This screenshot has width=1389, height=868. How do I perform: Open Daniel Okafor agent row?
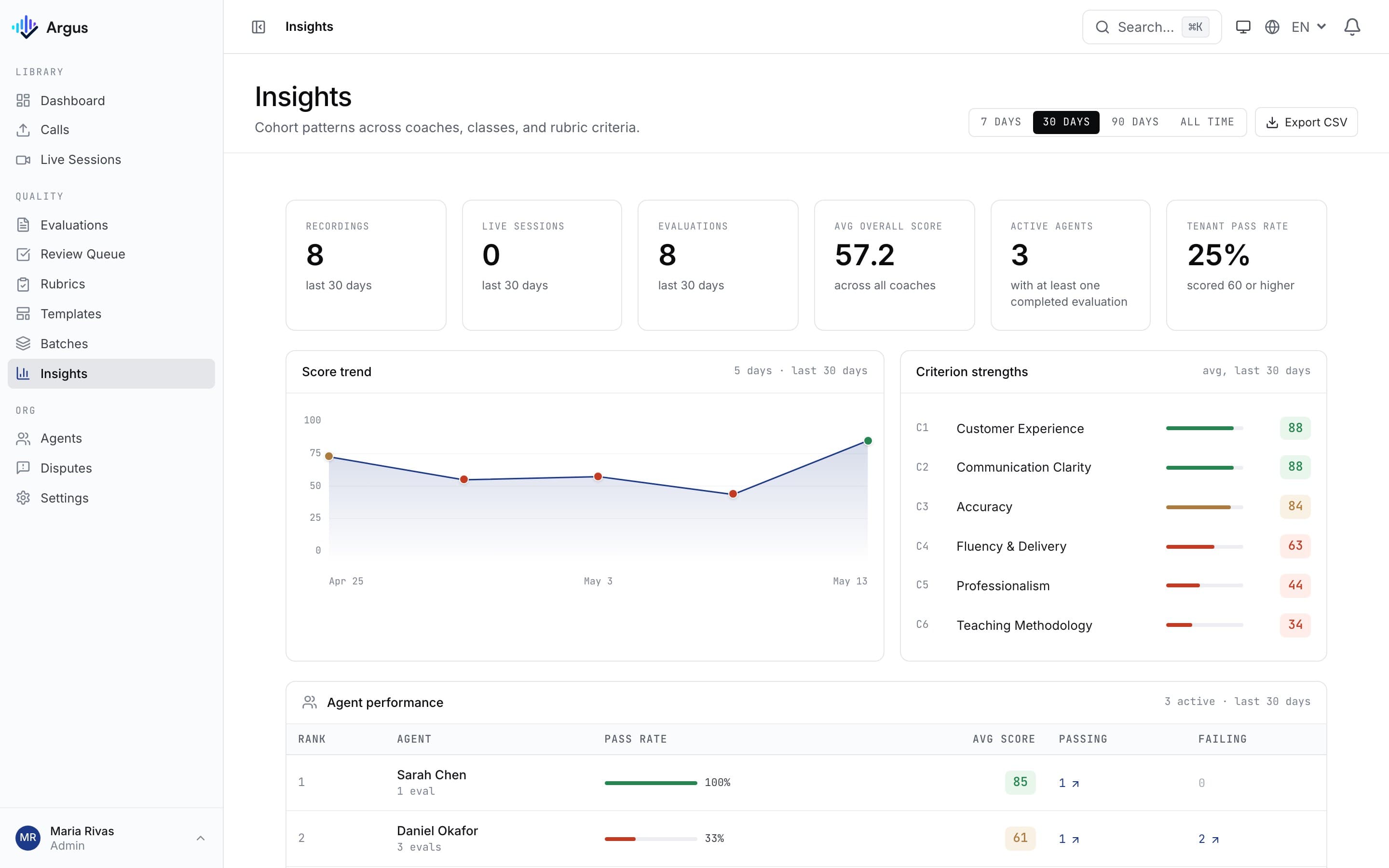(806, 838)
